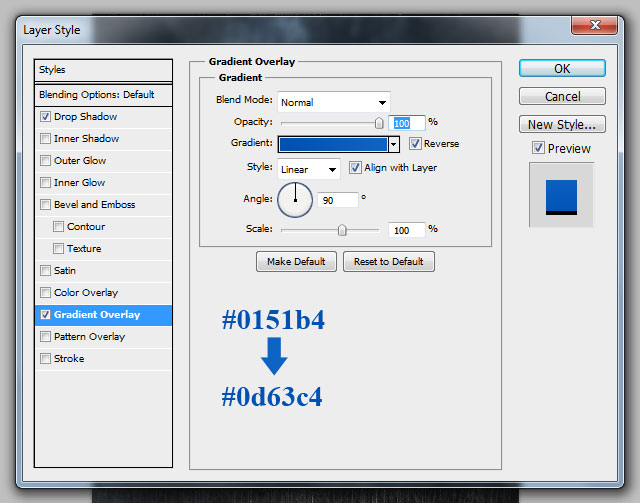Viewport: 640px width, 503px height.
Task: Toggle the Preview checkbox
Action: point(538,148)
